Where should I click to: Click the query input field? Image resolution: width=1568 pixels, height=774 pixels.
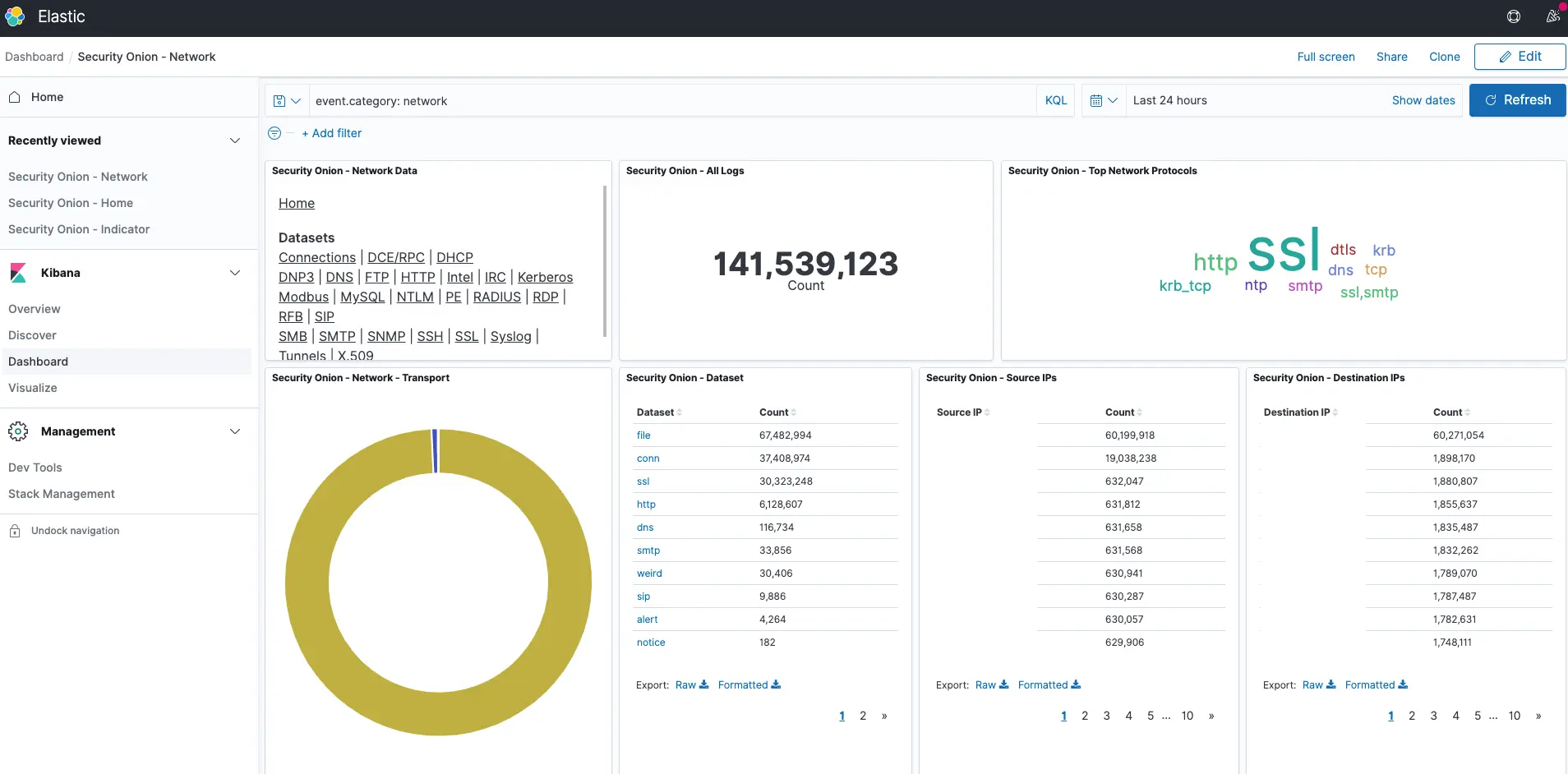pos(672,101)
